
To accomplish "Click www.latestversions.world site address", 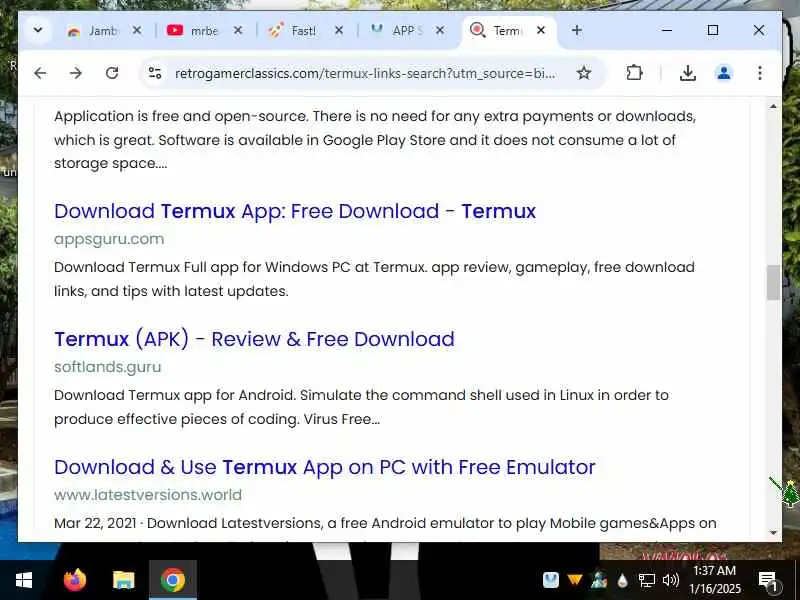I will (x=148, y=495).
